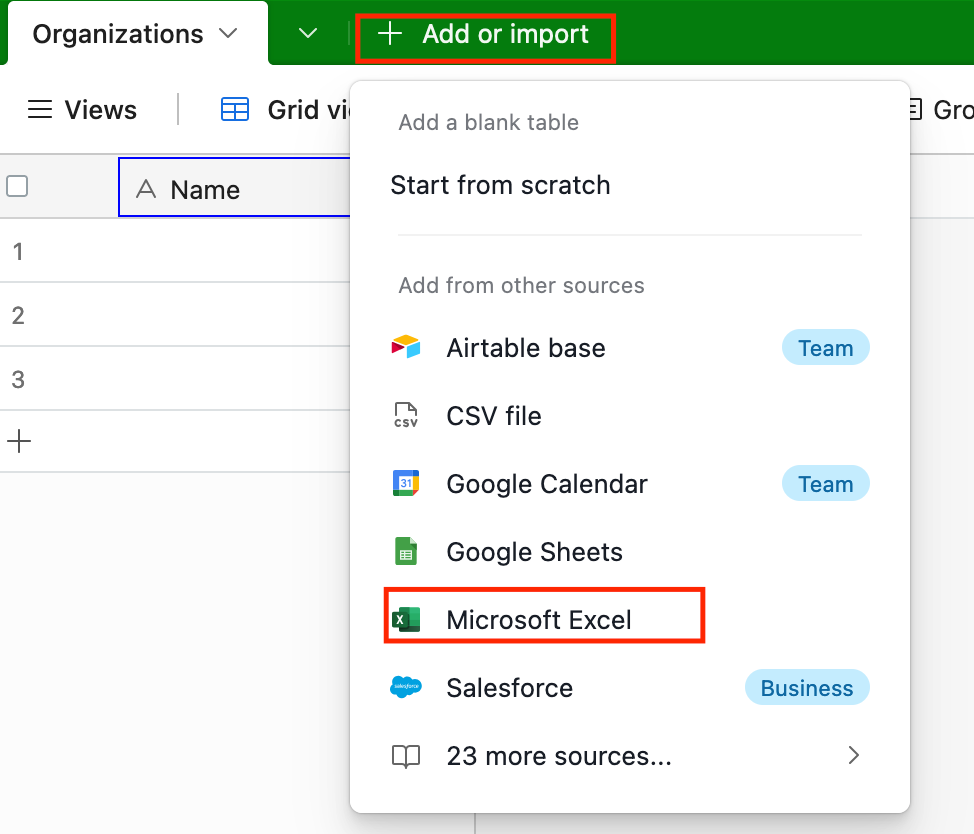Toggle the select-all rows checkbox
Viewport: 974px width, 834px height.
point(17,186)
